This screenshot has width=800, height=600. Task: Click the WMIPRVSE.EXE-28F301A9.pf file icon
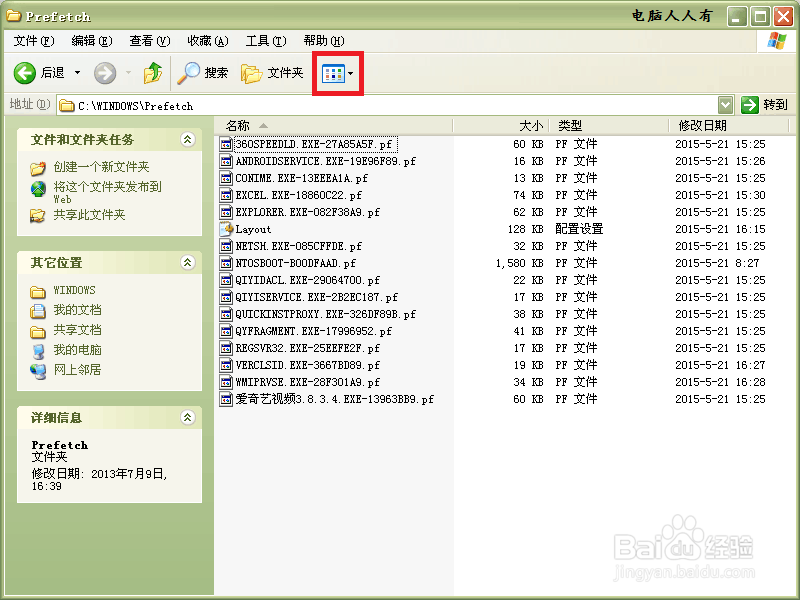click(x=226, y=382)
